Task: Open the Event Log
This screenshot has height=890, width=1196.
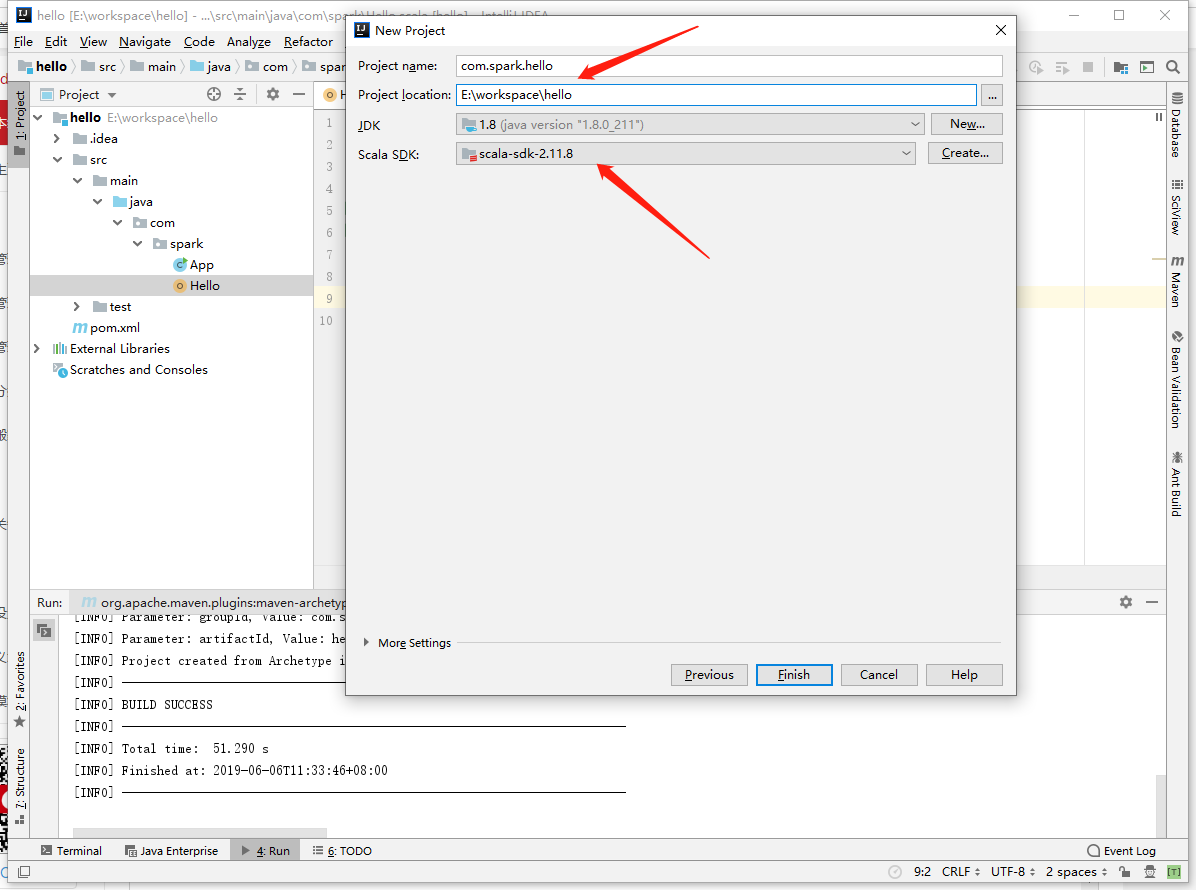Action: (1121, 850)
